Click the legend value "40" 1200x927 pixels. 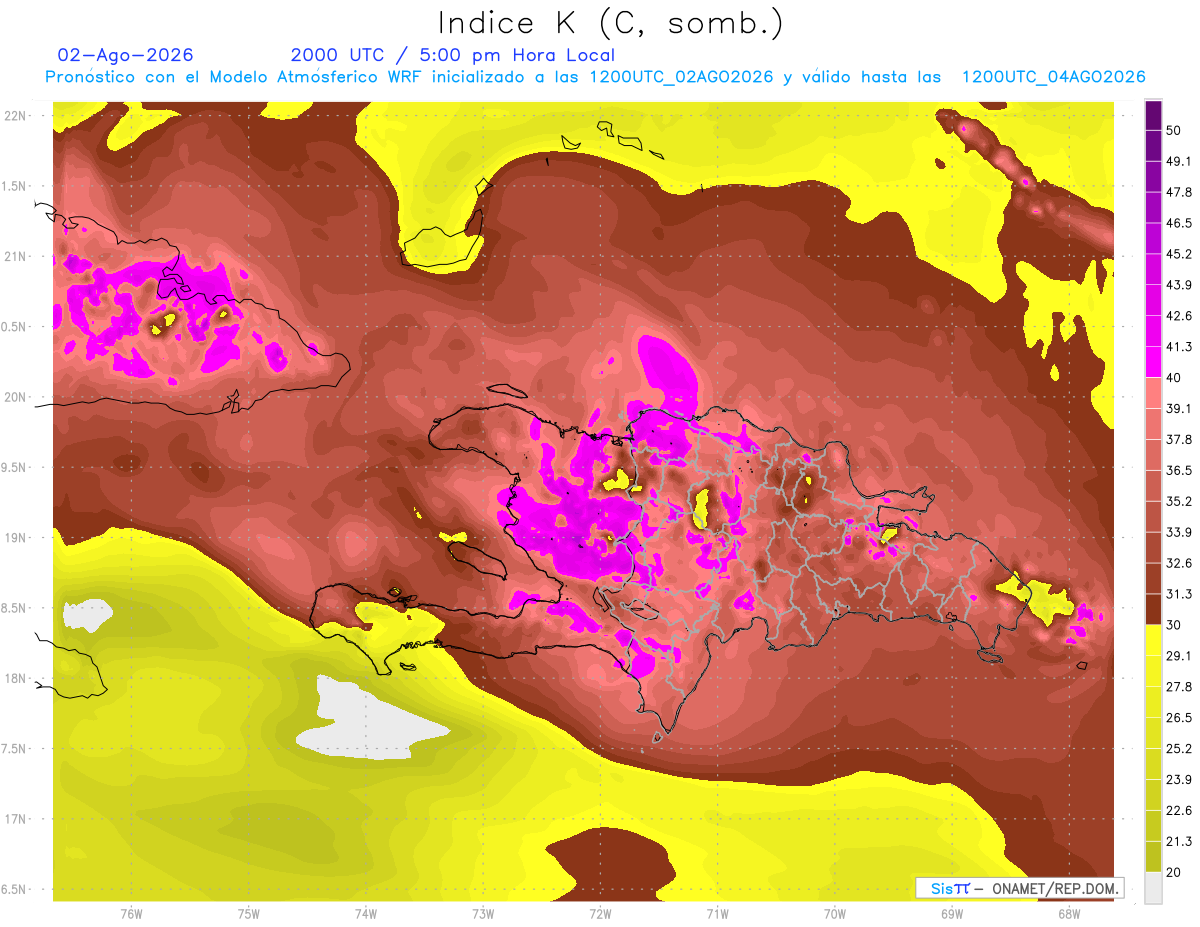[x=1174, y=377]
